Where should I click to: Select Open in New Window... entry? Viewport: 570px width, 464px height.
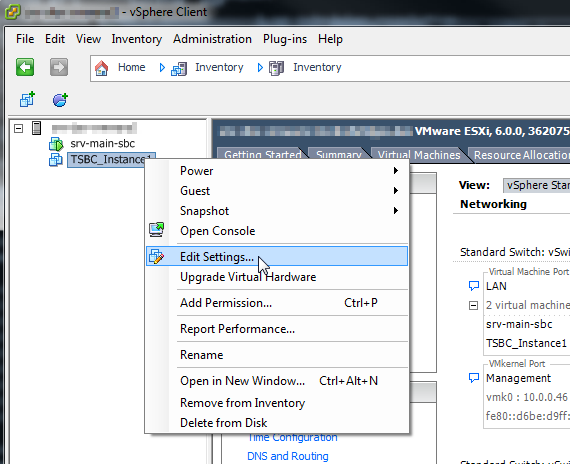point(277,381)
